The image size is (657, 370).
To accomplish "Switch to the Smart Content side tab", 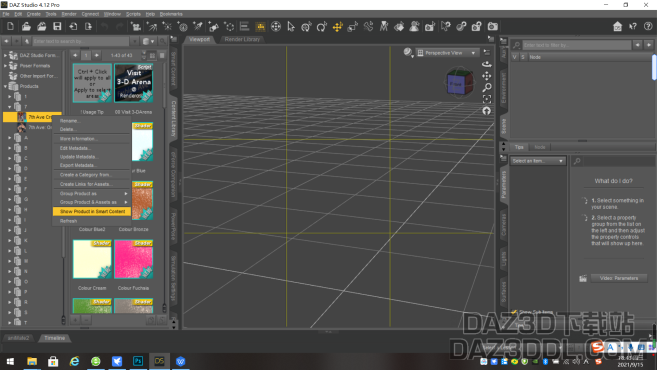I will (174, 69).
